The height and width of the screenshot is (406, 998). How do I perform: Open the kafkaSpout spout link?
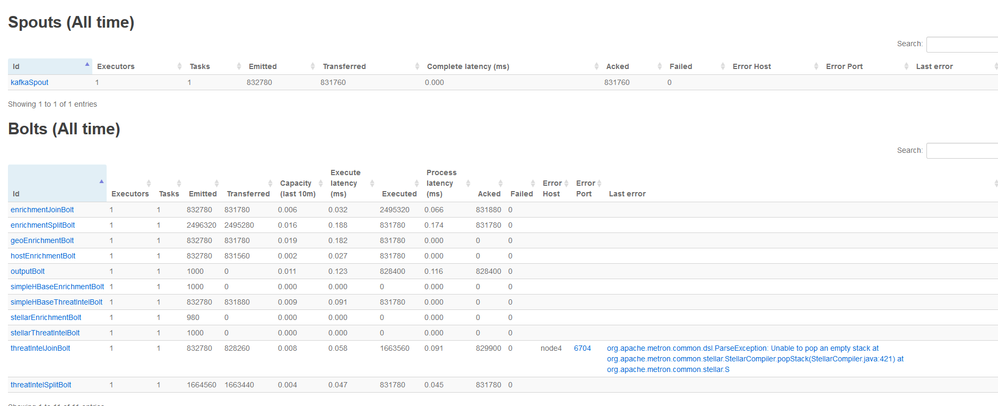tap(29, 82)
